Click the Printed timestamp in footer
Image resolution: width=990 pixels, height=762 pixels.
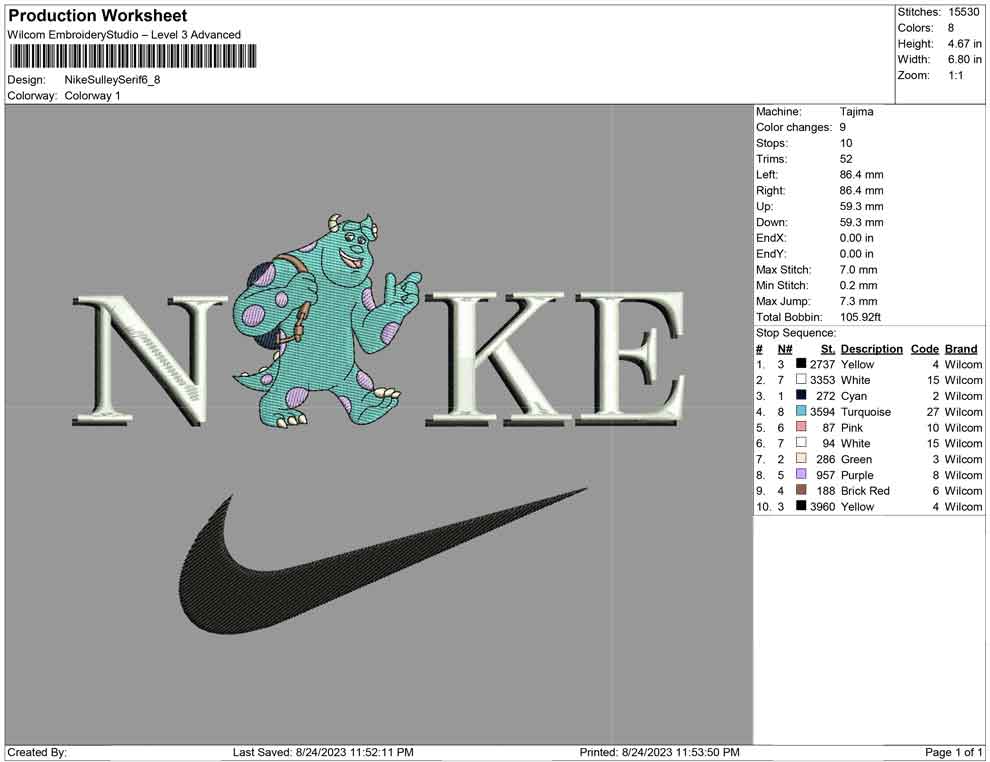(x=659, y=752)
